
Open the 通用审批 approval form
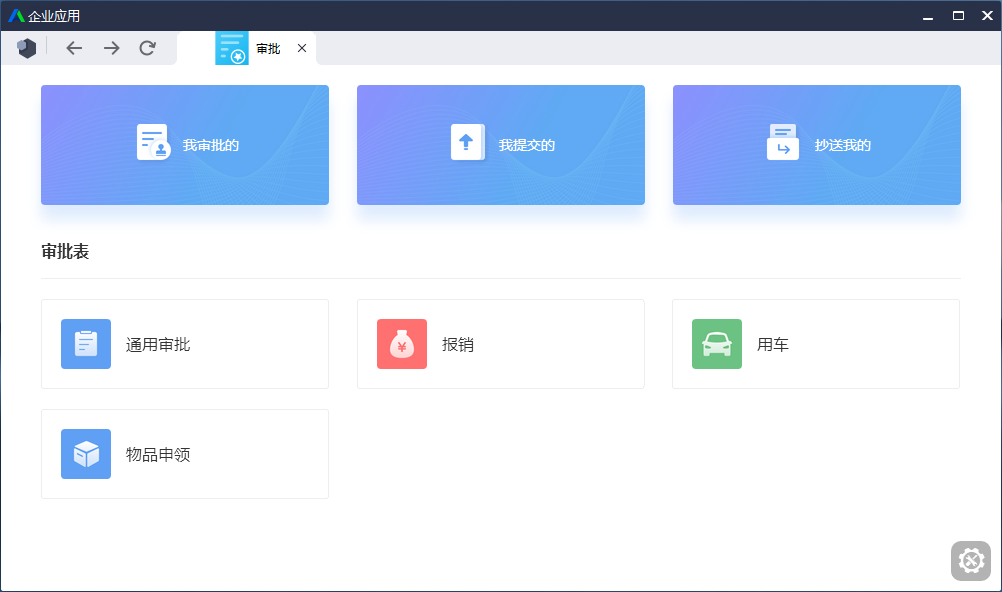click(x=185, y=344)
